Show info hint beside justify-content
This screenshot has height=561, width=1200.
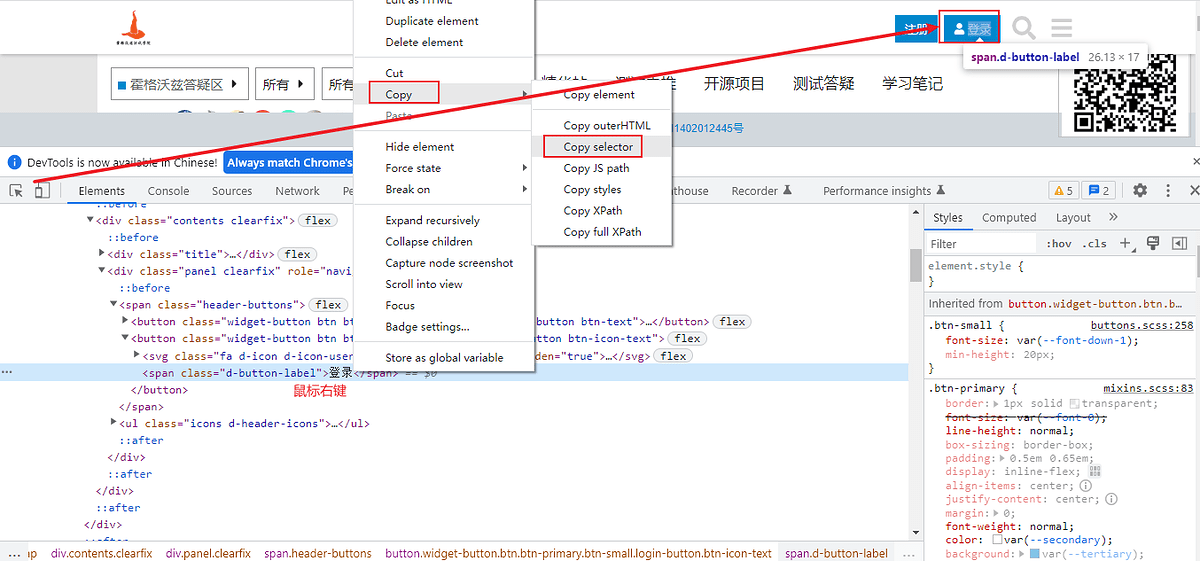[1111, 499]
